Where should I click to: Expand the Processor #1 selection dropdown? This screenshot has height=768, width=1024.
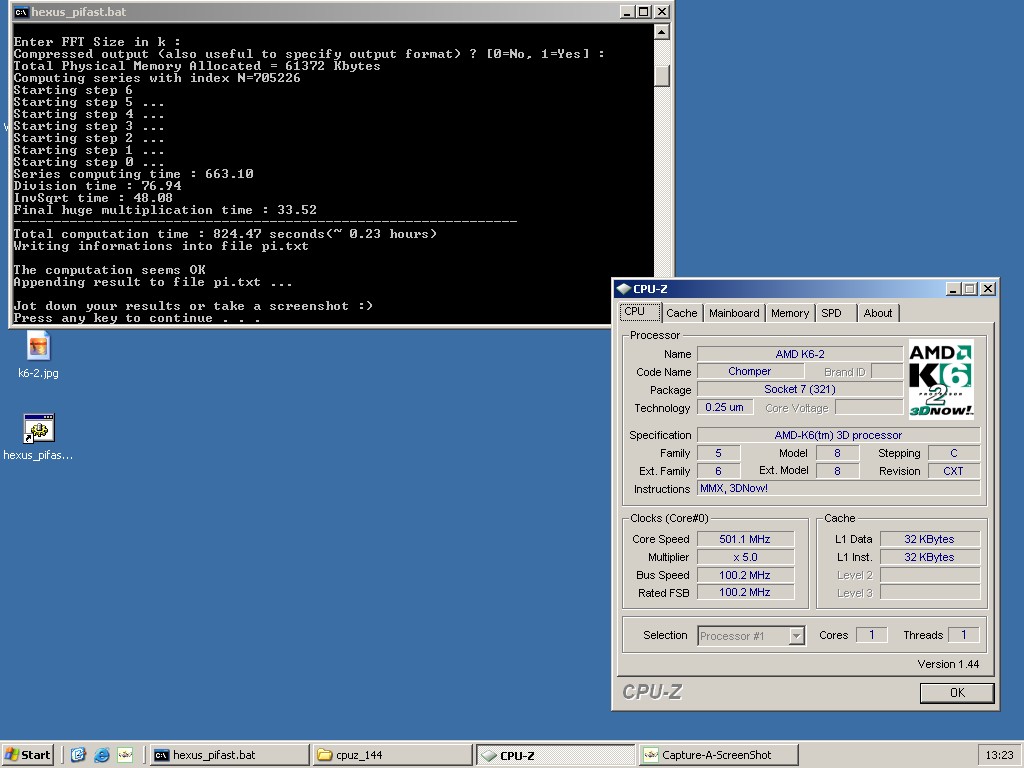[796, 635]
